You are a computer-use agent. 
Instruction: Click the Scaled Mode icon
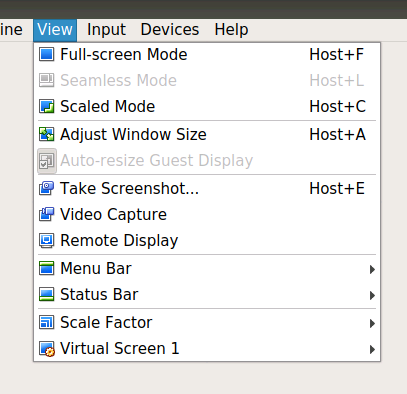tap(46, 106)
